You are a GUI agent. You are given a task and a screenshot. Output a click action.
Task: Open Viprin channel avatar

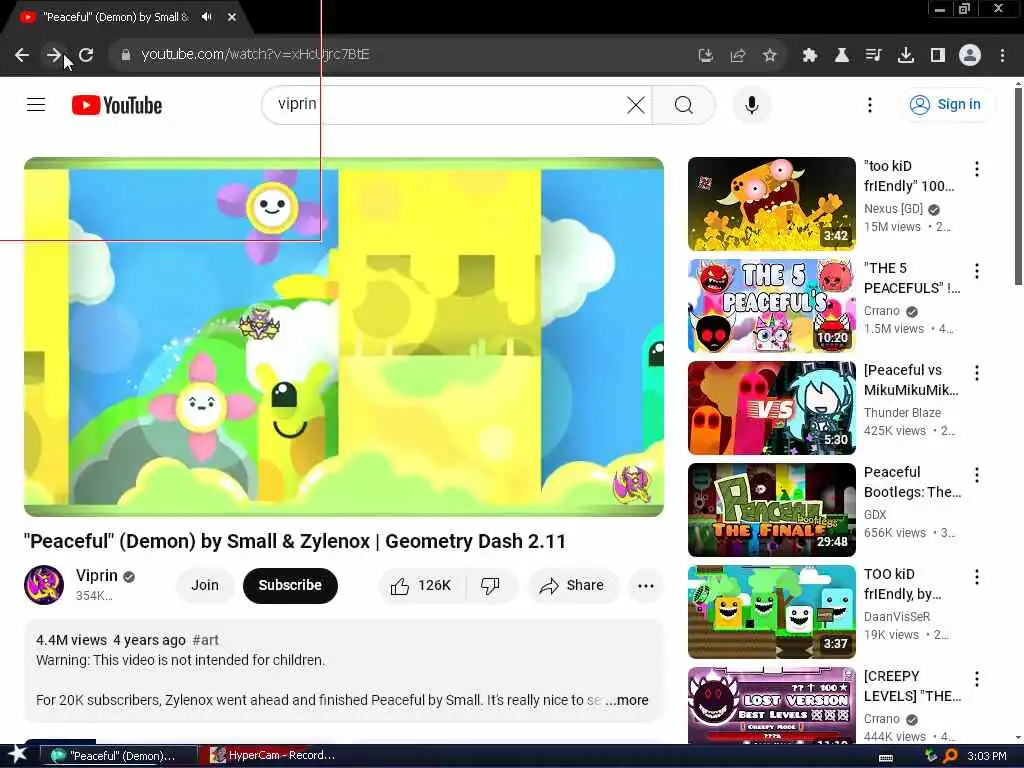click(x=44, y=585)
